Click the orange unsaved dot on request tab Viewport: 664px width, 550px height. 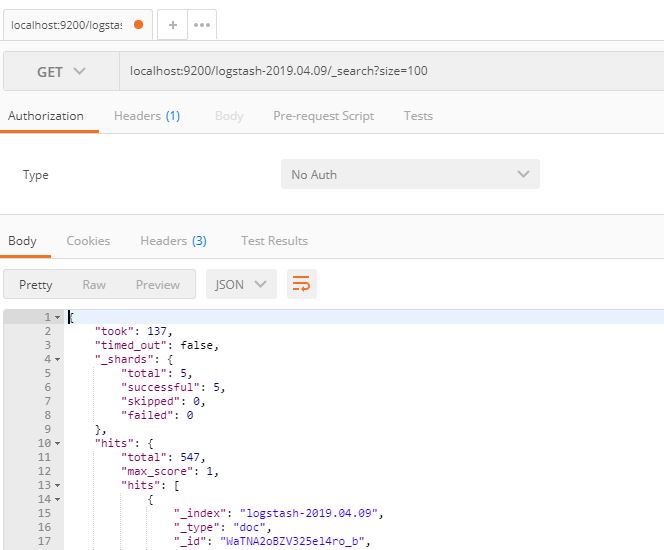[x=138, y=25]
